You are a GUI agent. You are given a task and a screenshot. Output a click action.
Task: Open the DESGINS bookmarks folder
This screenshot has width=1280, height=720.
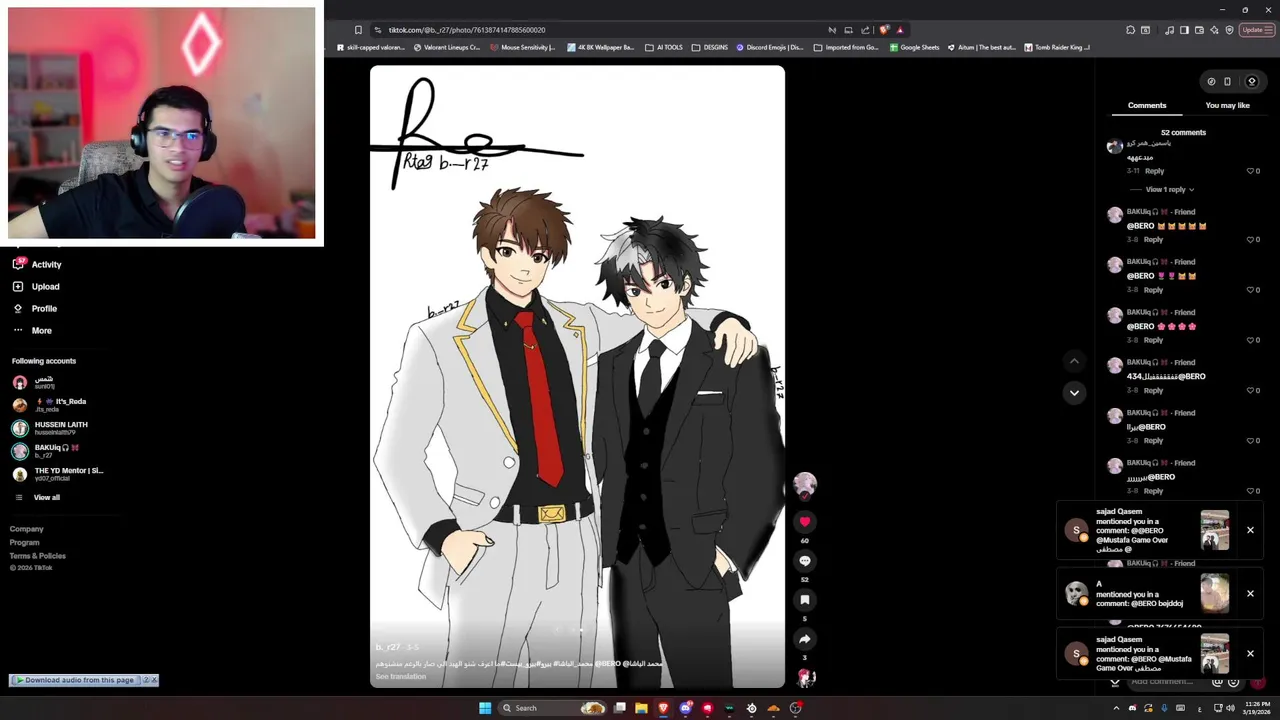(x=710, y=47)
